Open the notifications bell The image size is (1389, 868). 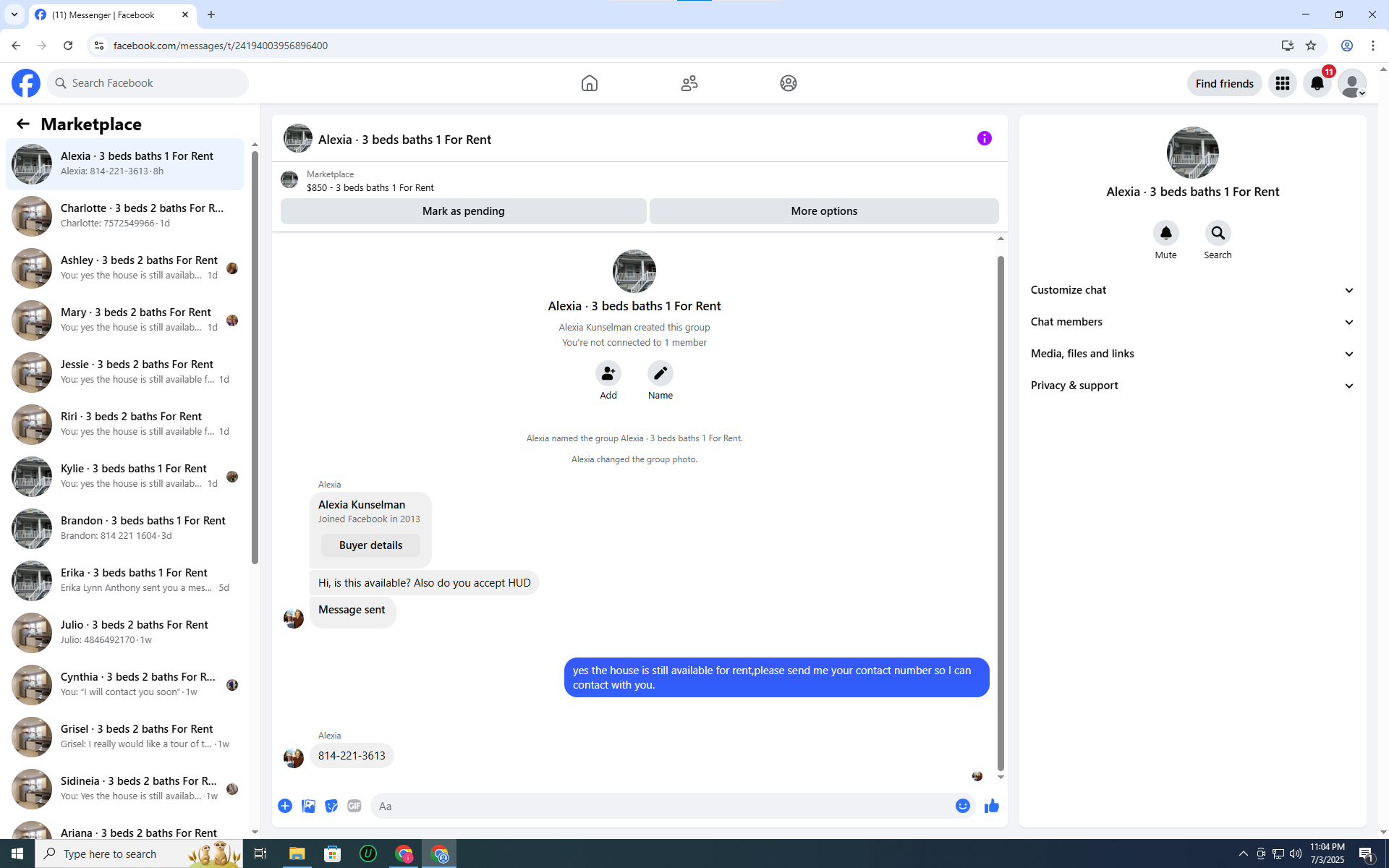tap(1317, 83)
